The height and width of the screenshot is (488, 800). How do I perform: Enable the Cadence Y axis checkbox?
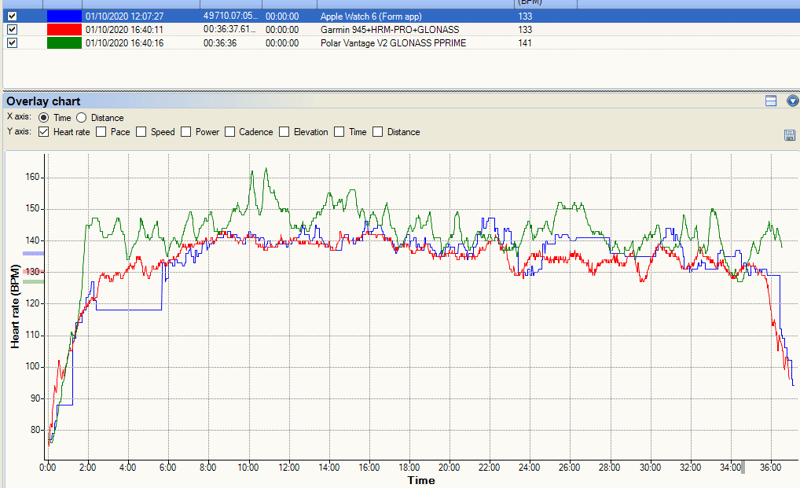click(x=230, y=132)
